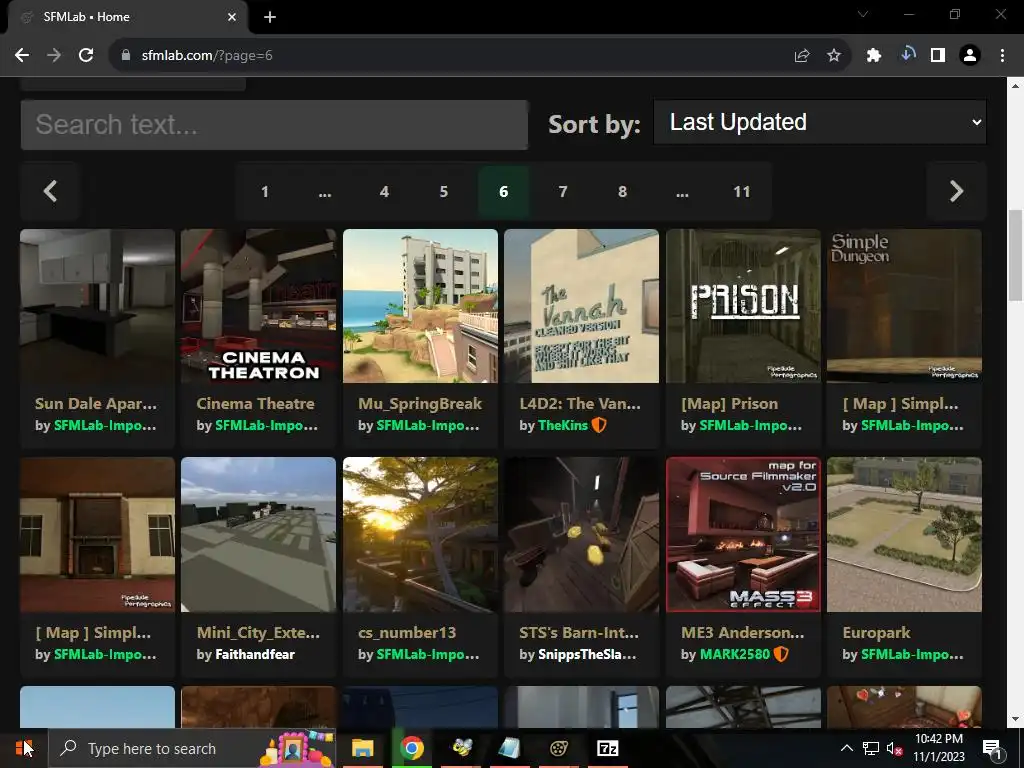Open File Explorer from taskbar
The image size is (1024, 768).
click(x=362, y=748)
